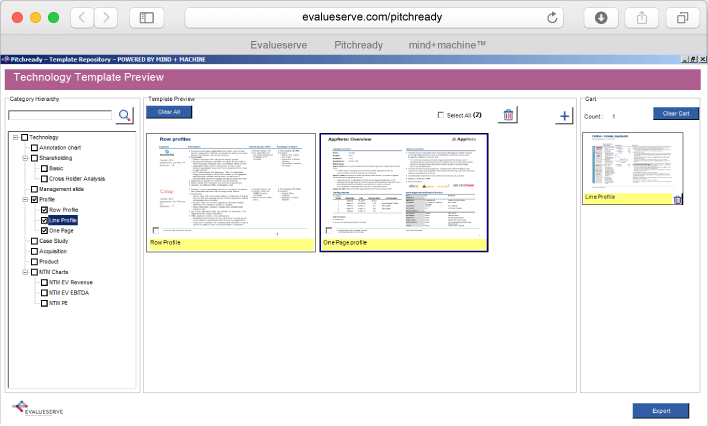Screen dimensions: 708x426
Task: Check the Acquisition checkbox
Action: 34,252
